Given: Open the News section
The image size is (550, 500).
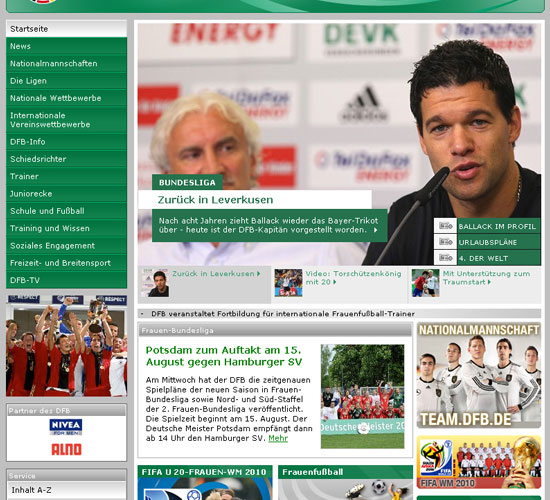Looking at the screenshot, I should tap(66, 46).
